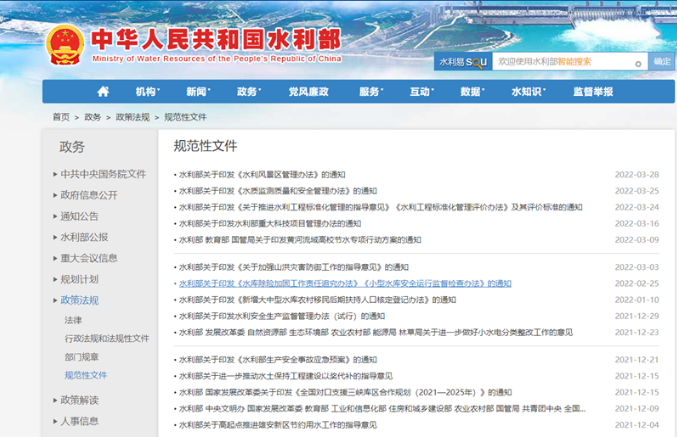Image resolution: width=677 pixels, height=438 pixels.
Task: Click the gear icon in search box
Action: pos(638,64)
